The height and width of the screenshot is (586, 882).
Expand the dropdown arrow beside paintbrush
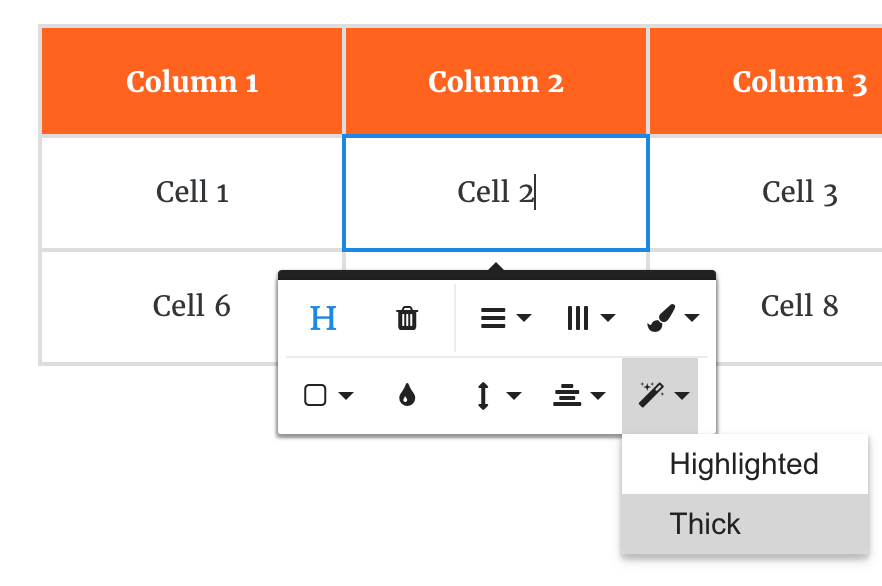coord(692,319)
